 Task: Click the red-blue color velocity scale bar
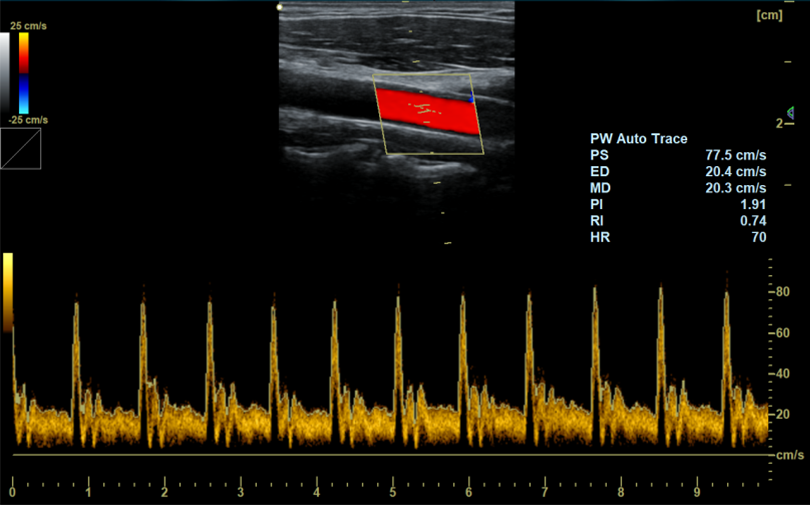(23, 72)
